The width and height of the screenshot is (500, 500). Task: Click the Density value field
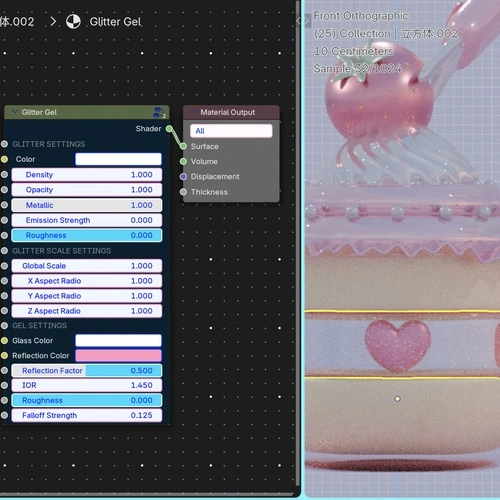tap(87, 175)
